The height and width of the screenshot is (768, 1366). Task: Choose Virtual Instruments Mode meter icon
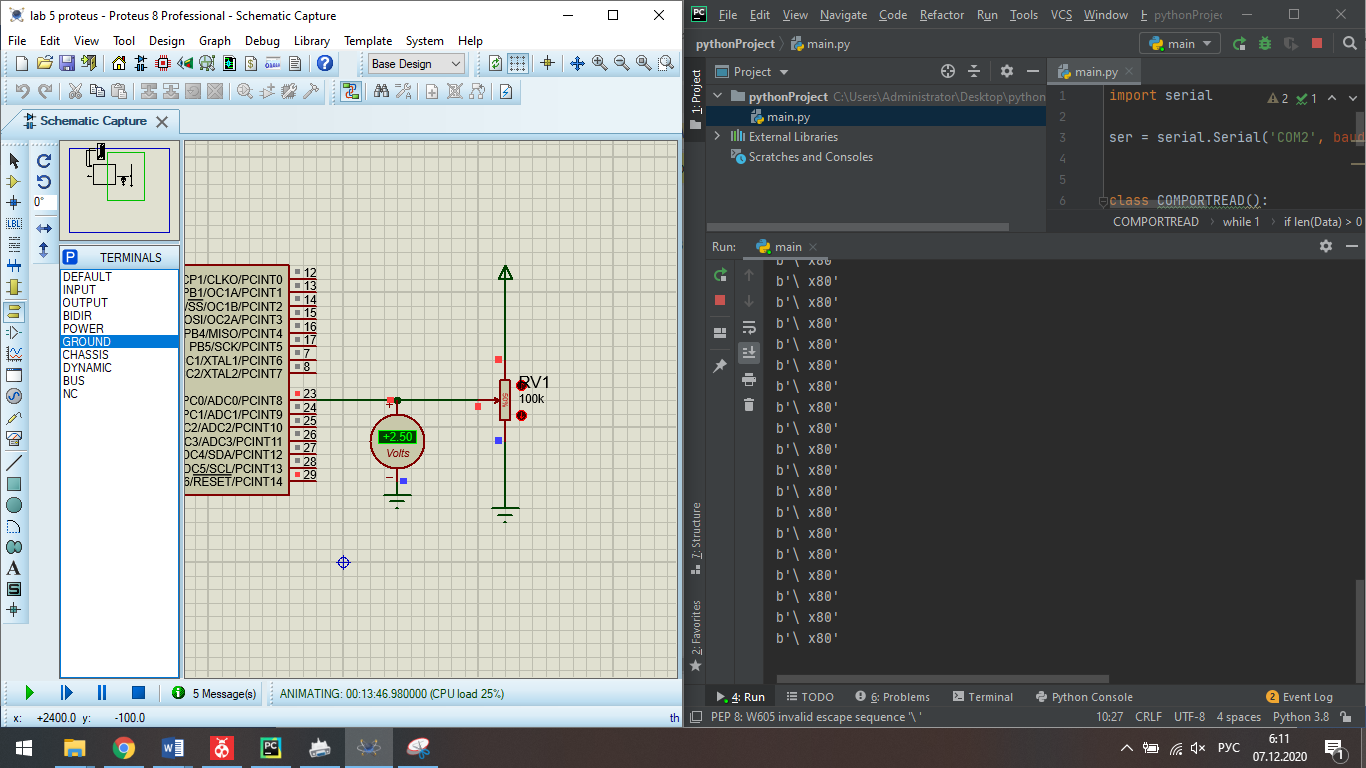(14, 439)
